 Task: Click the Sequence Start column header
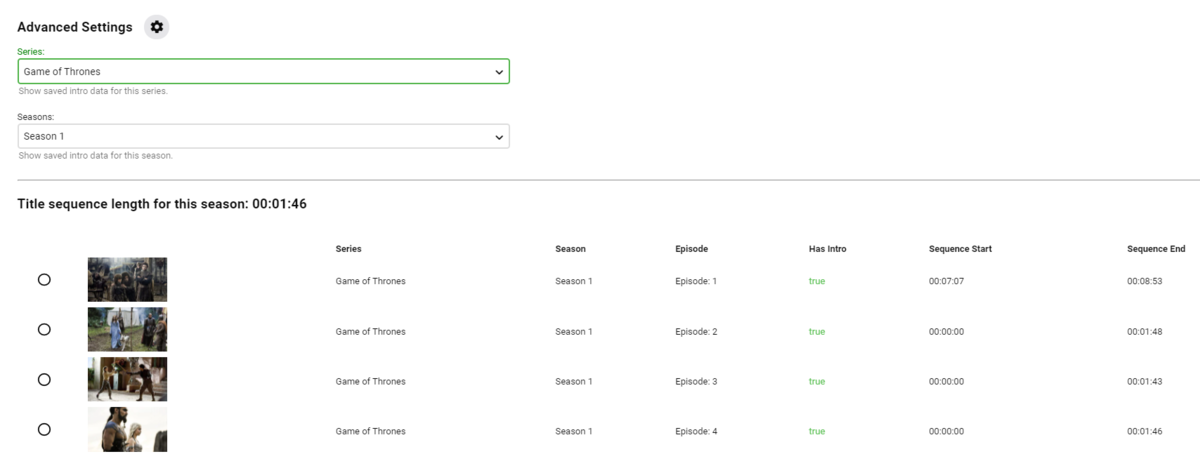click(960, 249)
